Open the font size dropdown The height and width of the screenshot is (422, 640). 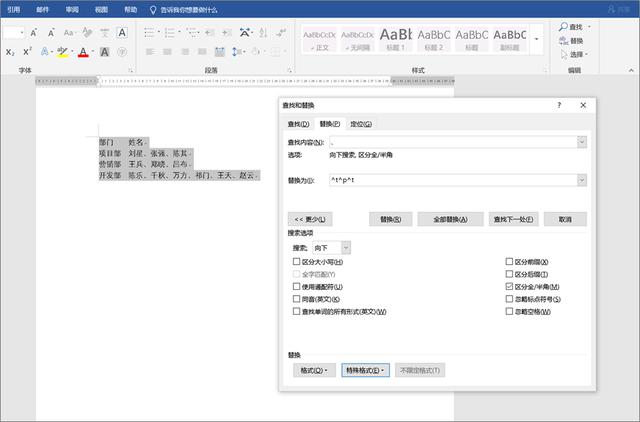point(22,33)
